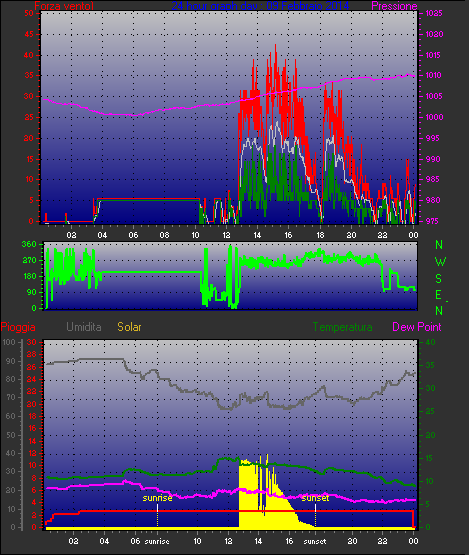Click the Forza vento legend label
Image resolution: width=469 pixels, height=555 pixels.
[x=64, y=6]
